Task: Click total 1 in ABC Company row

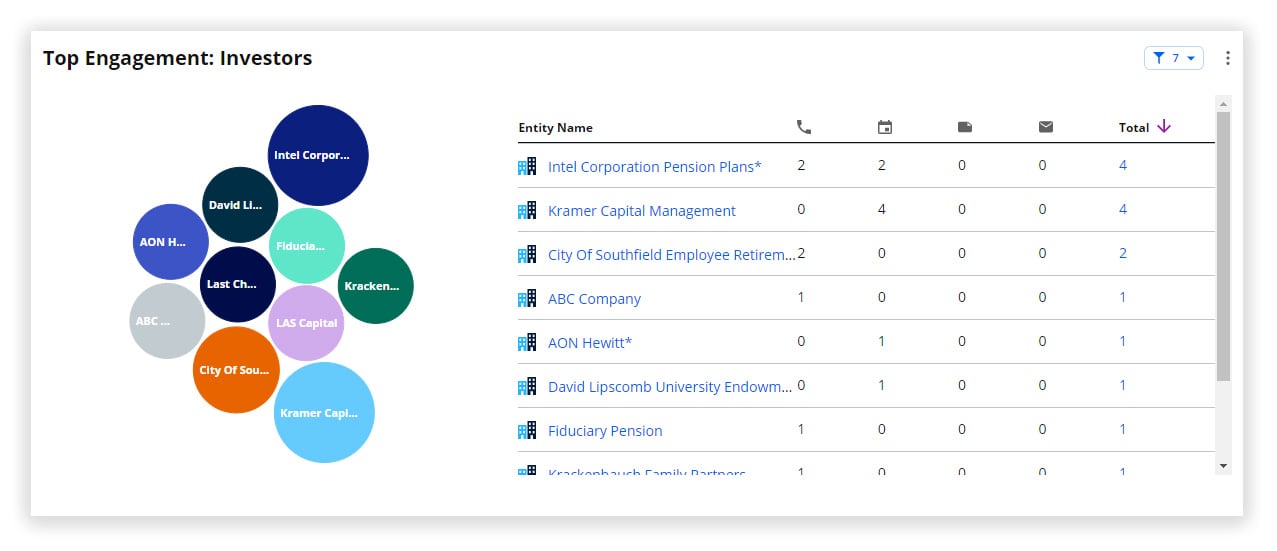Action: pos(1123,297)
